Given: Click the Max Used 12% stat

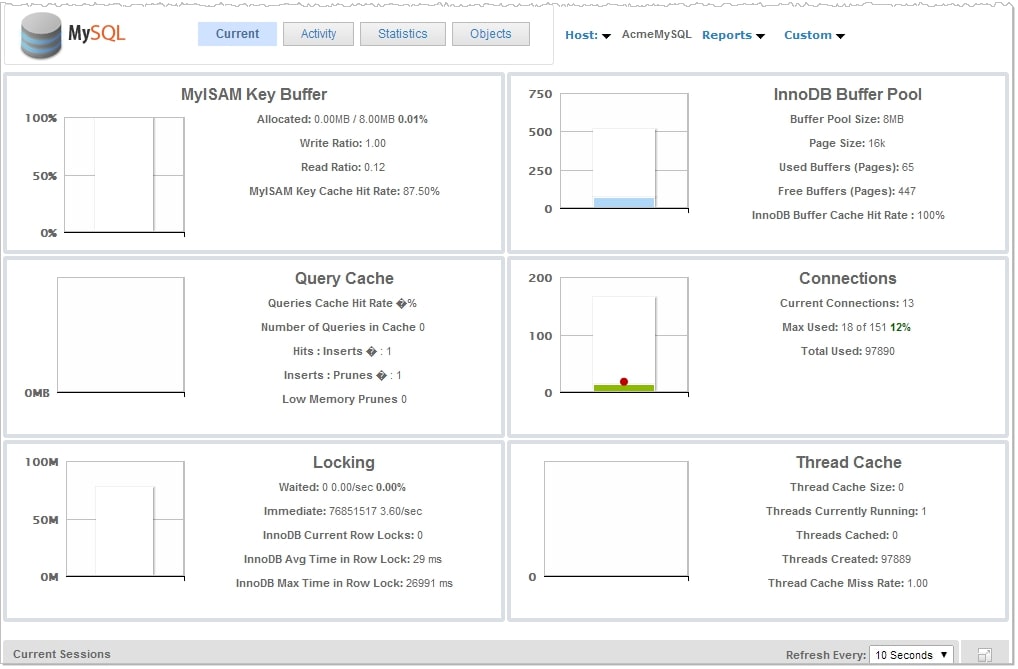Looking at the screenshot, I should pyautogui.click(x=847, y=327).
